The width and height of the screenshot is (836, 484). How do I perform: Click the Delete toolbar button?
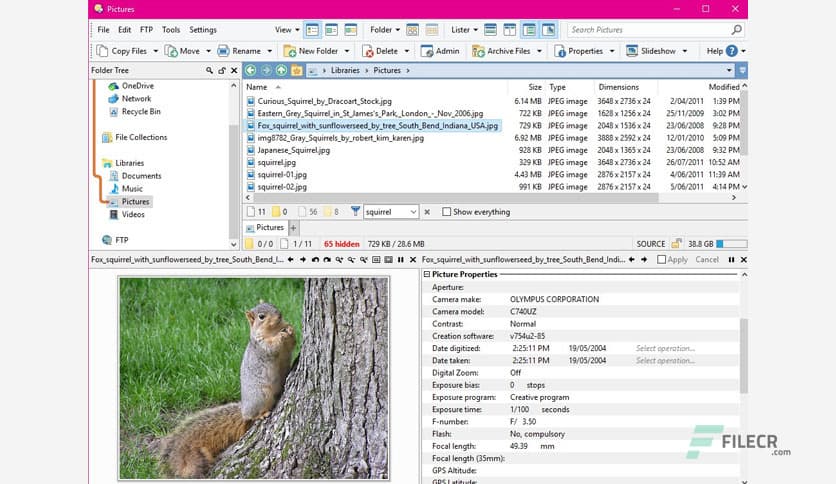click(x=380, y=51)
